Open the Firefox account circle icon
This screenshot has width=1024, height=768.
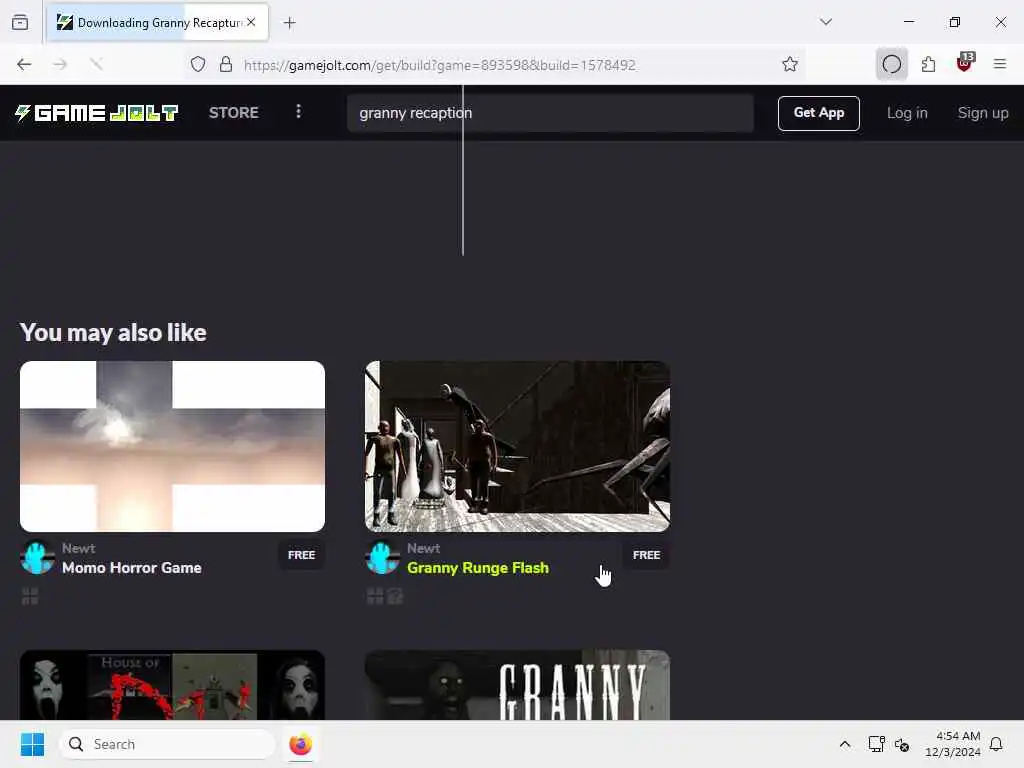pyautogui.click(x=891, y=64)
